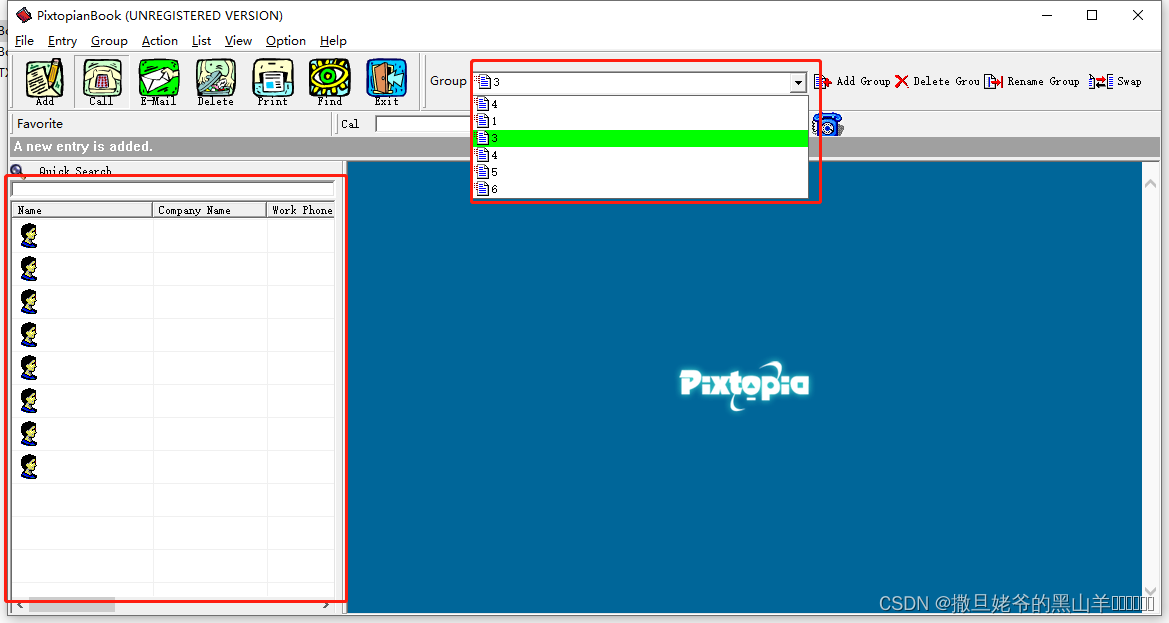Open the Group menu
The width and height of the screenshot is (1169, 623).
pyautogui.click(x=109, y=41)
